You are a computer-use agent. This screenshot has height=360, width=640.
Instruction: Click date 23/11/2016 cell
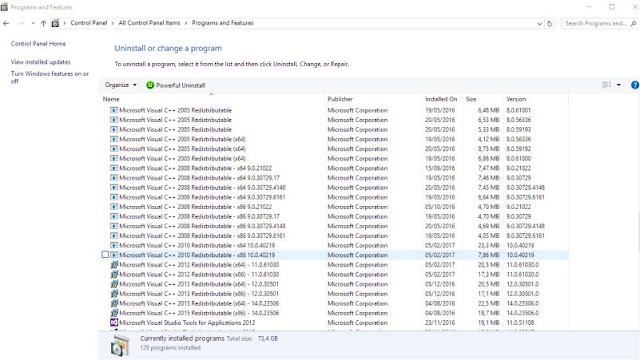[440, 322]
